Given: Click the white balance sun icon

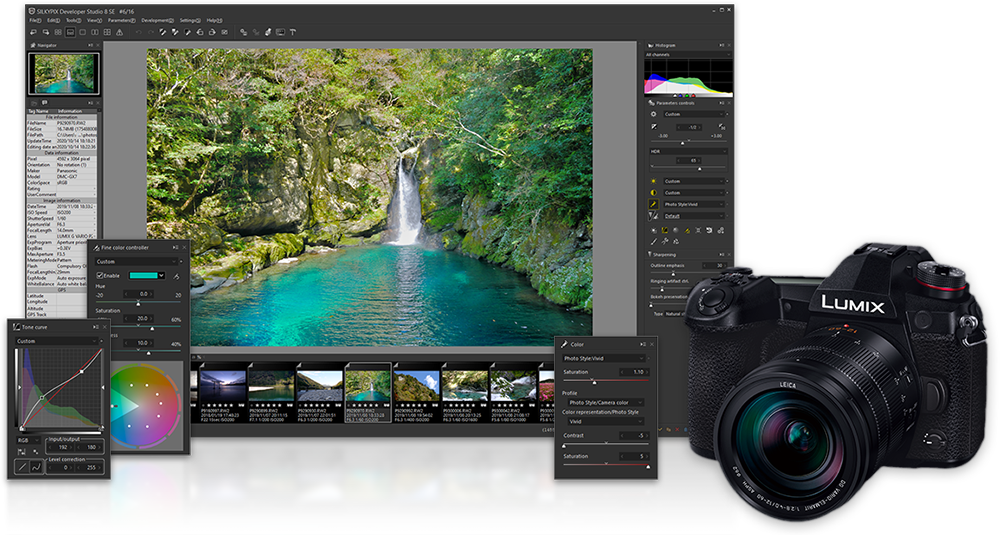Looking at the screenshot, I should click(654, 181).
